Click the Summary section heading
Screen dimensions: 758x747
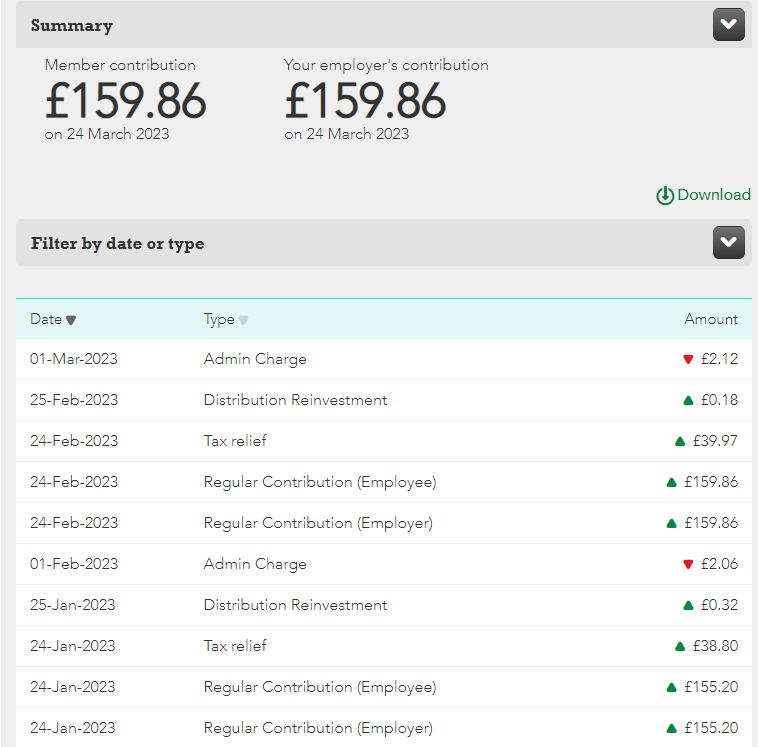coord(72,26)
